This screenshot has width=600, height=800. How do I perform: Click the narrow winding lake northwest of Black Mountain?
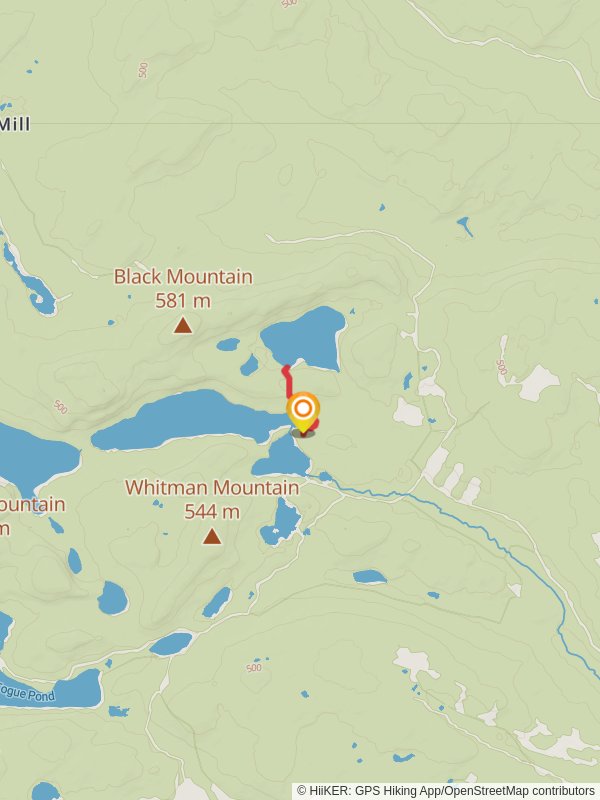pyautogui.click(x=31, y=281)
